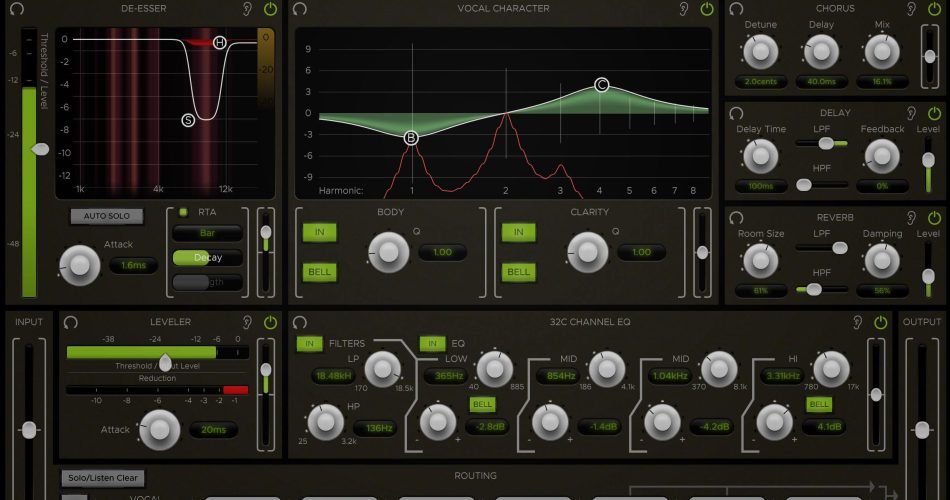Open the HI band BELL shape selector
This screenshot has height=500, width=950.
[x=819, y=404]
